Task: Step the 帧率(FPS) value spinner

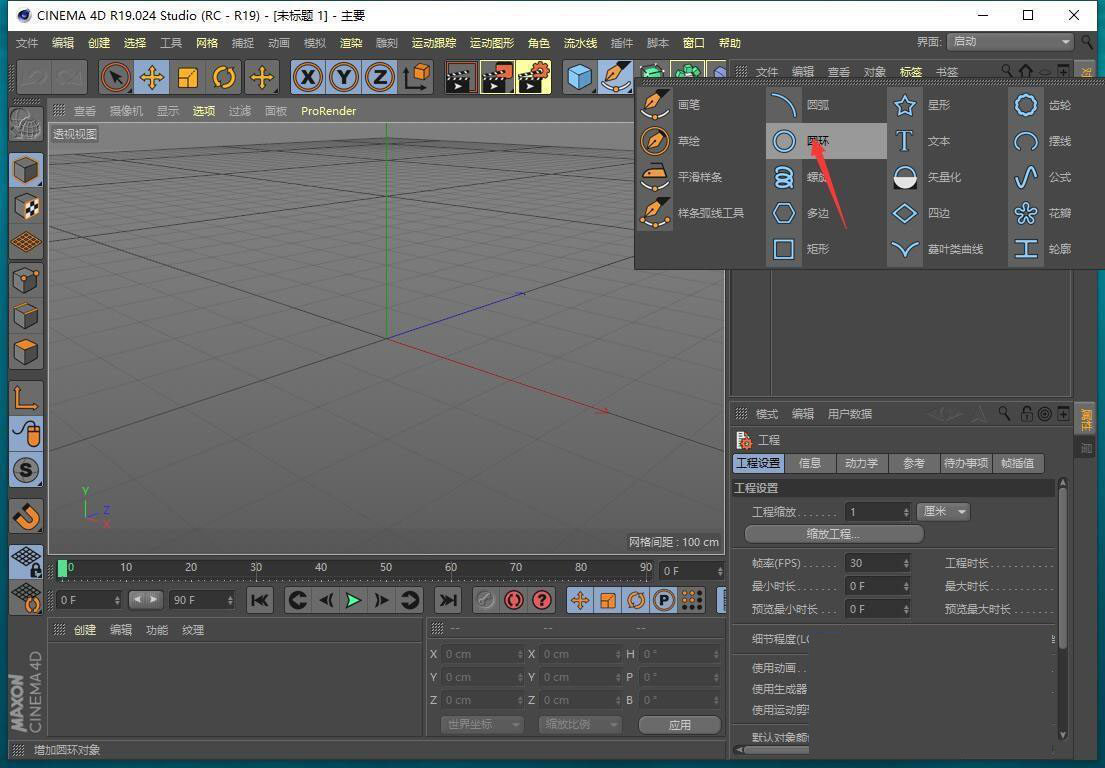Action: [906, 563]
